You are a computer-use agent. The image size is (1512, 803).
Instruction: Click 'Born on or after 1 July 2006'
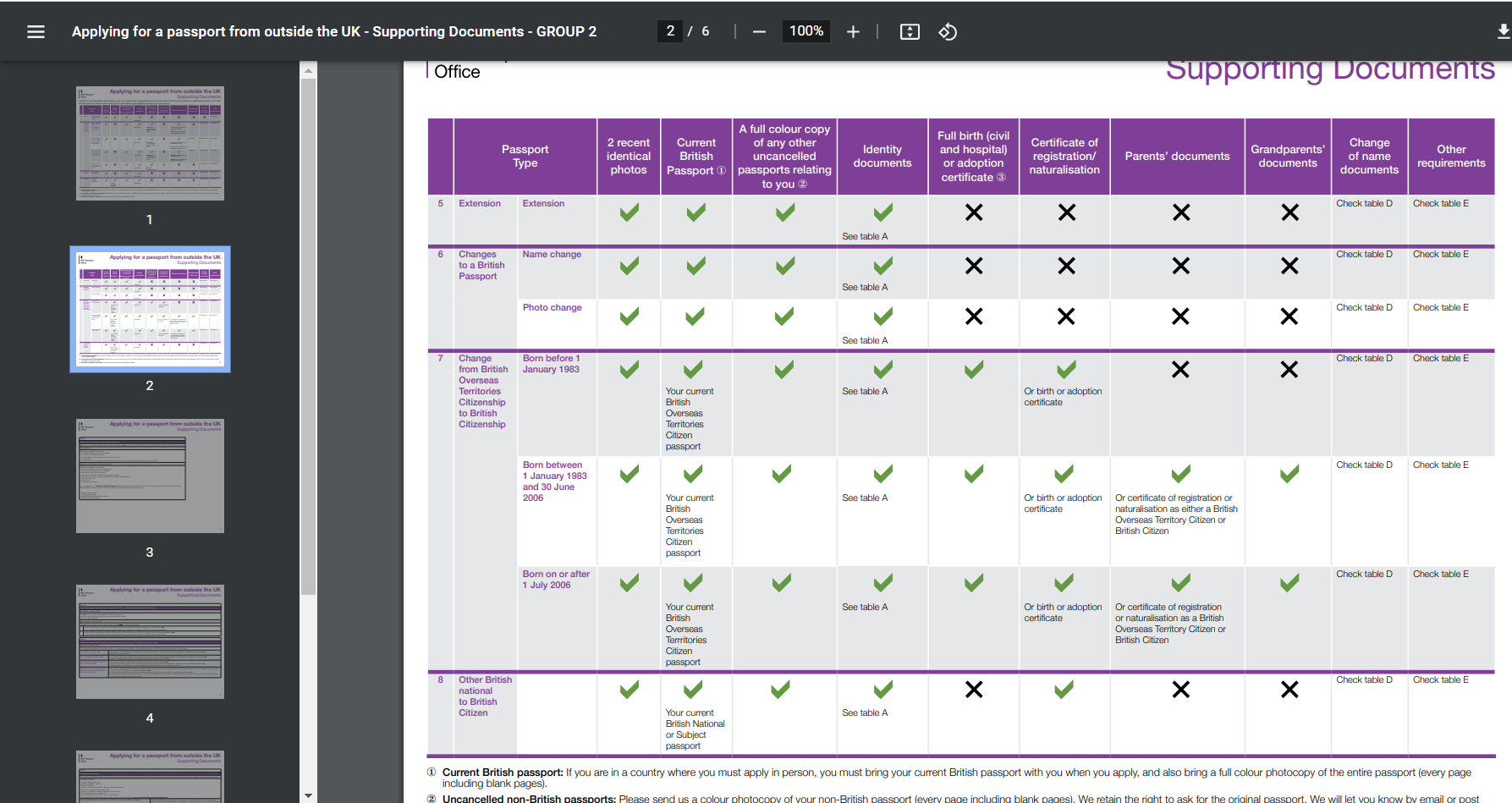[x=556, y=580]
